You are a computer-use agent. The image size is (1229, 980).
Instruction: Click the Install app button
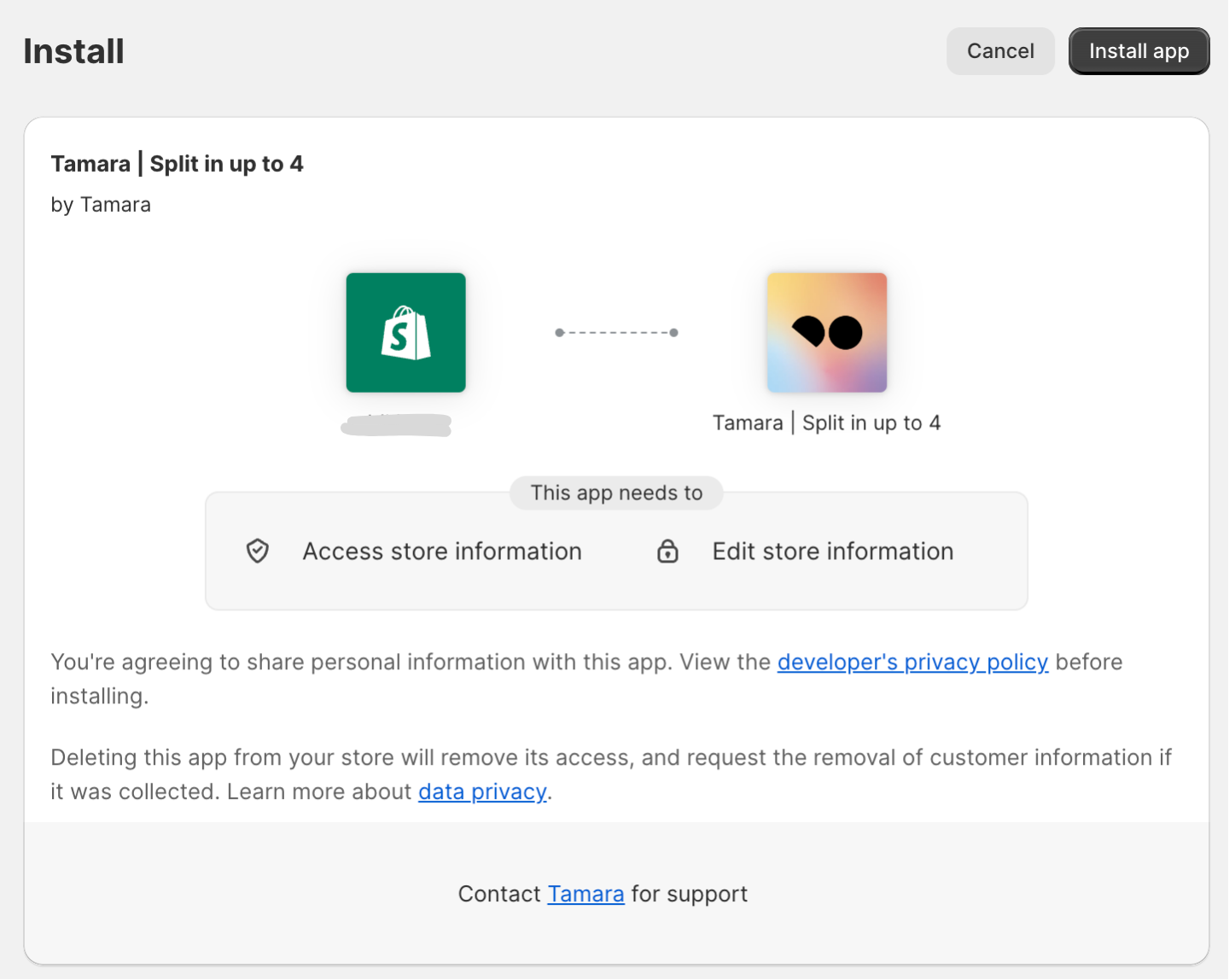[1139, 51]
